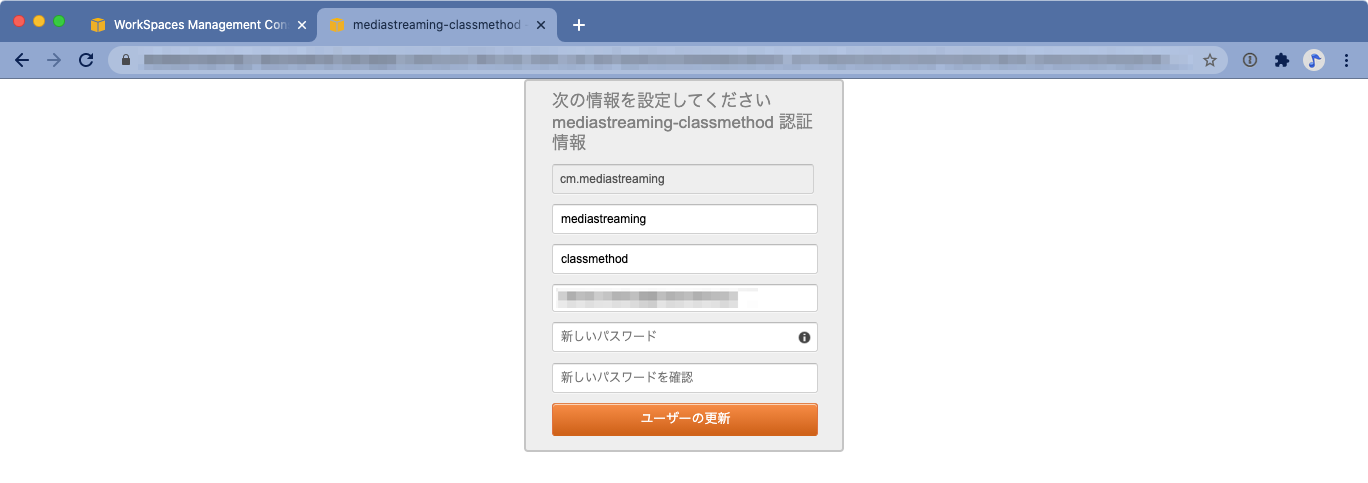Click the mediastreaming name field
This screenshot has height=483, width=1368.
point(685,219)
